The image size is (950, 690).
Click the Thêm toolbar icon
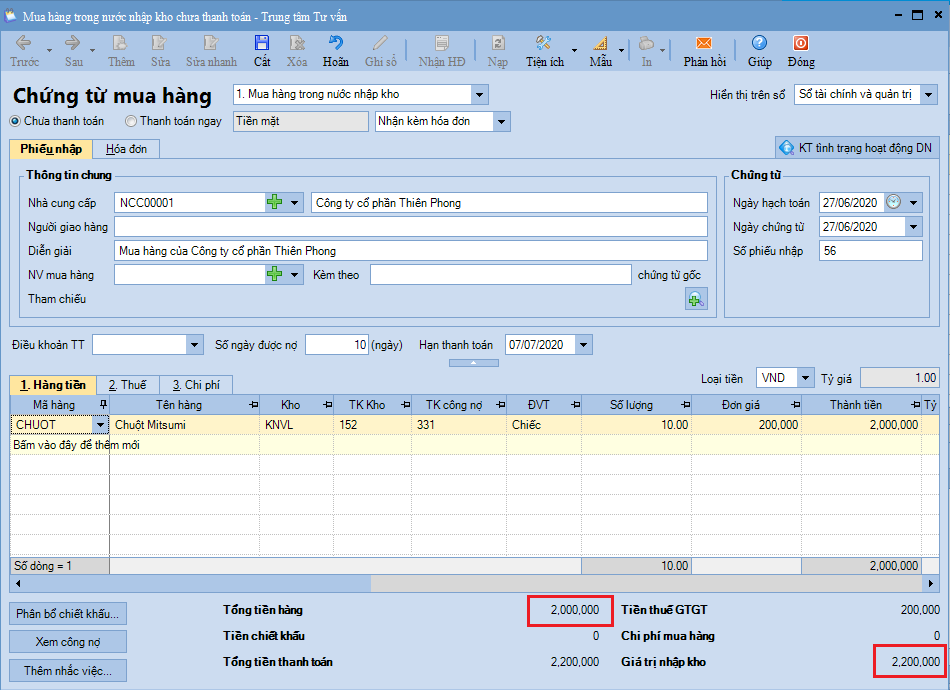[x=120, y=43]
